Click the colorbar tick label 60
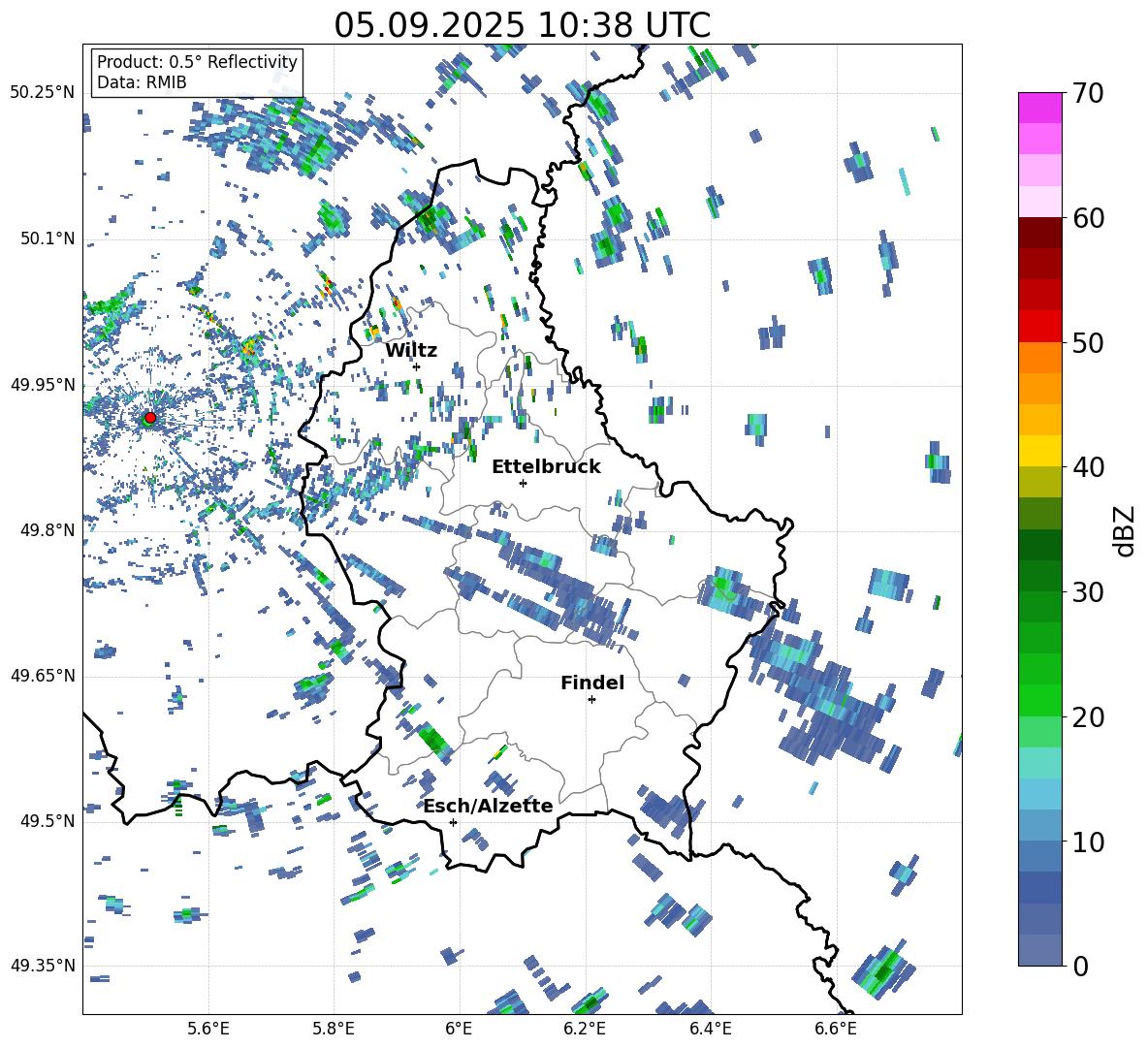 click(1087, 218)
